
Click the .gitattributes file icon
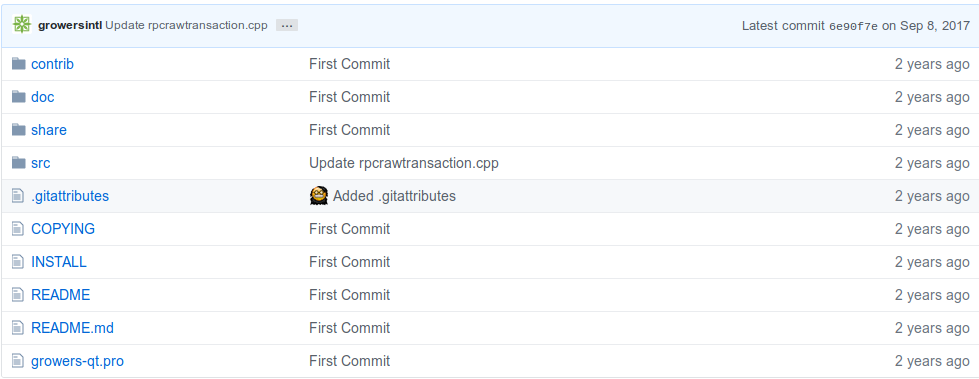coord(17,196)
